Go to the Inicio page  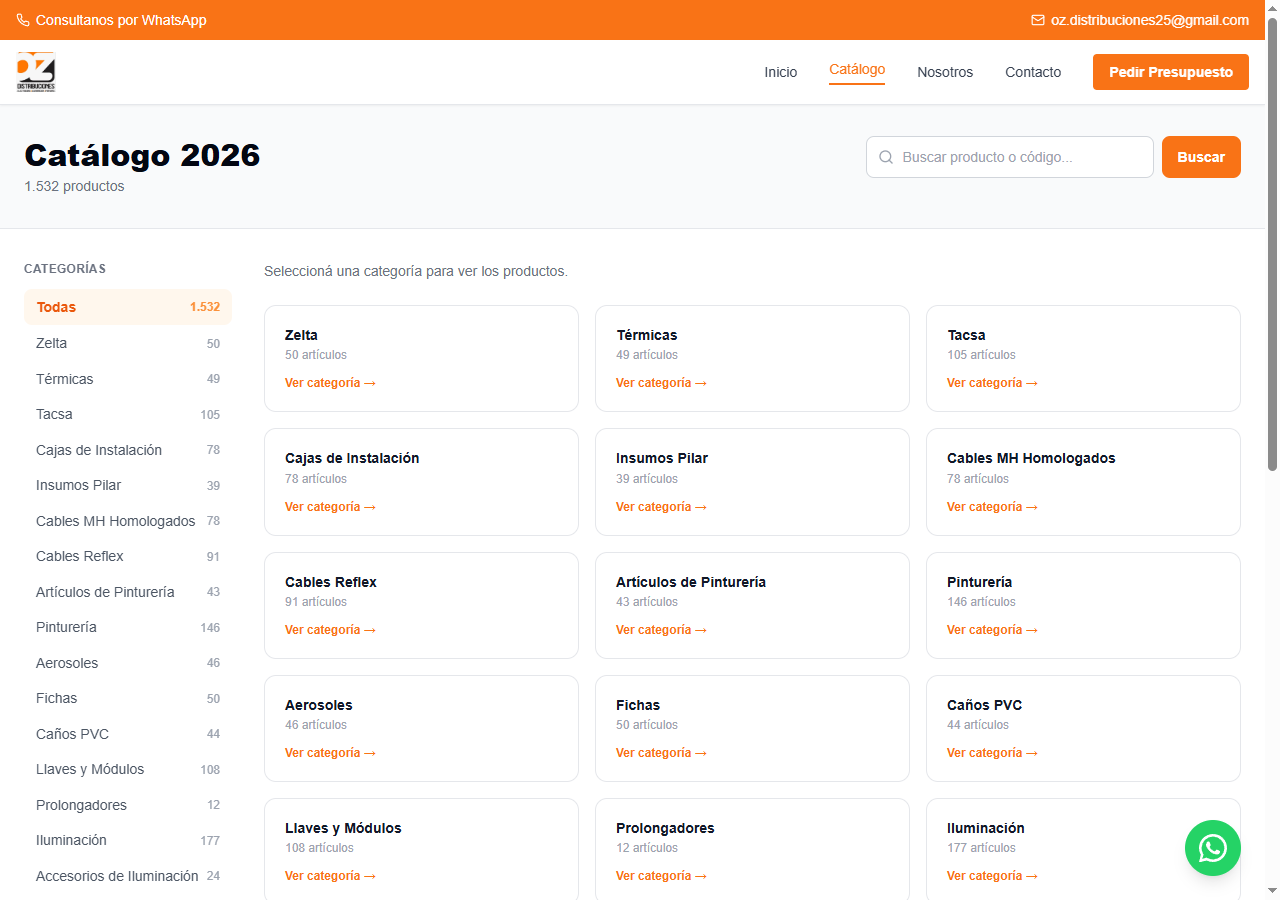[x=781, y=72]
